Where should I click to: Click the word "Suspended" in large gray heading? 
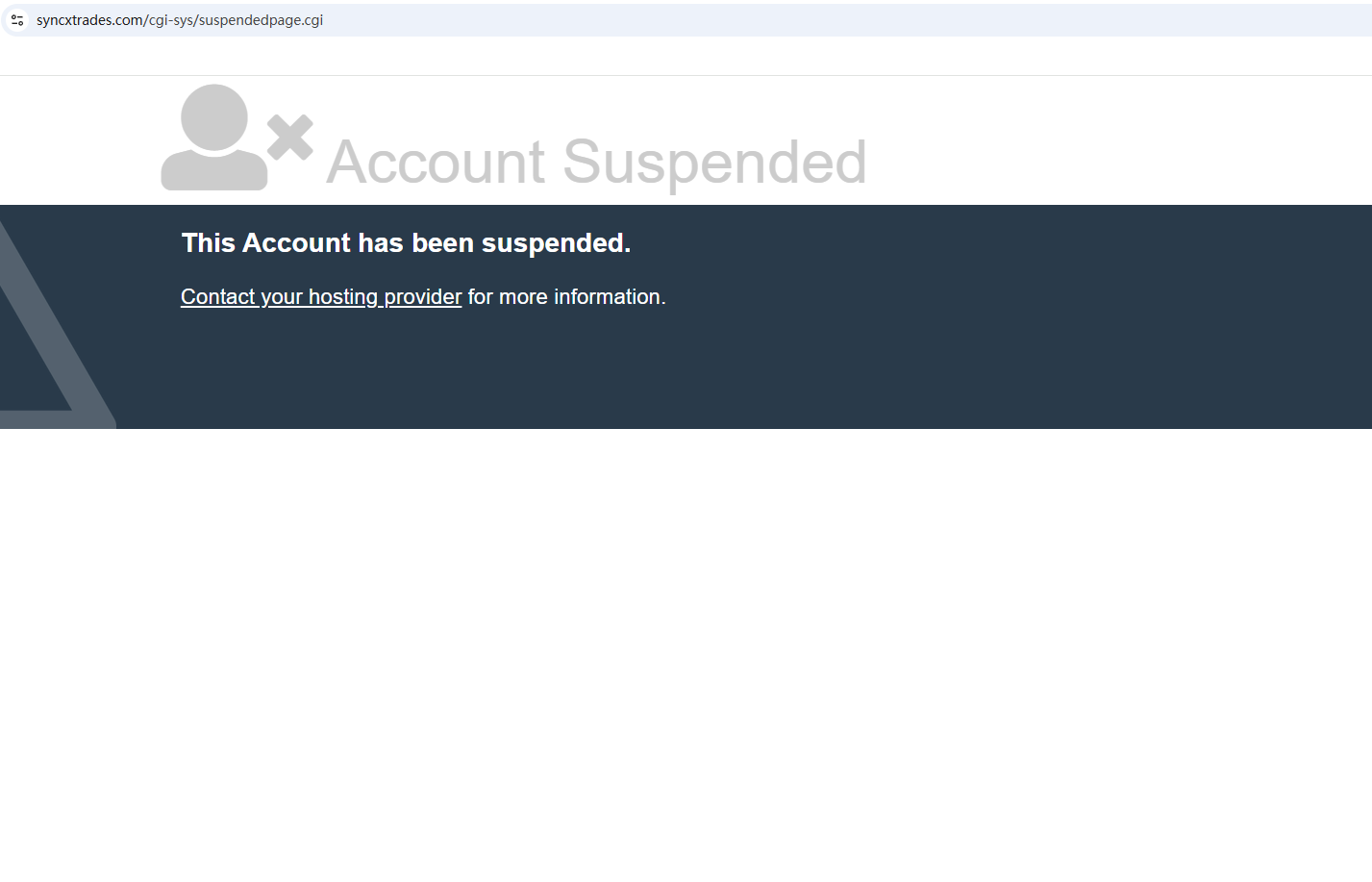(714, 162)
